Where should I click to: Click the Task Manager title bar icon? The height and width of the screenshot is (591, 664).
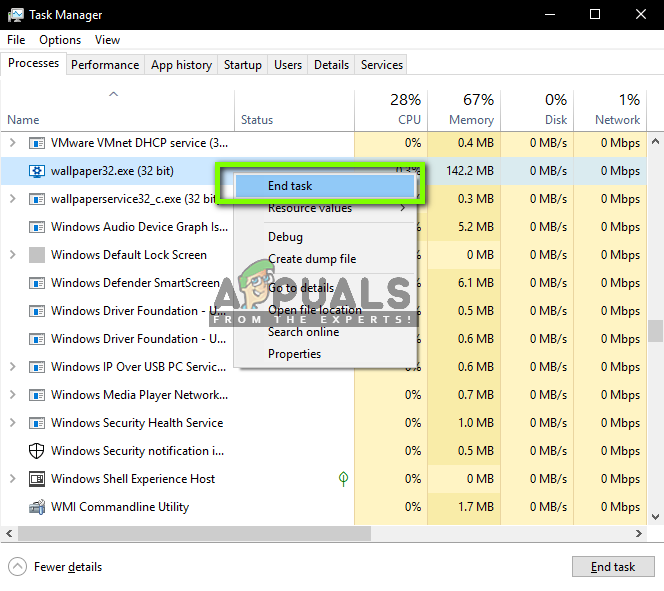click(16, 15)
